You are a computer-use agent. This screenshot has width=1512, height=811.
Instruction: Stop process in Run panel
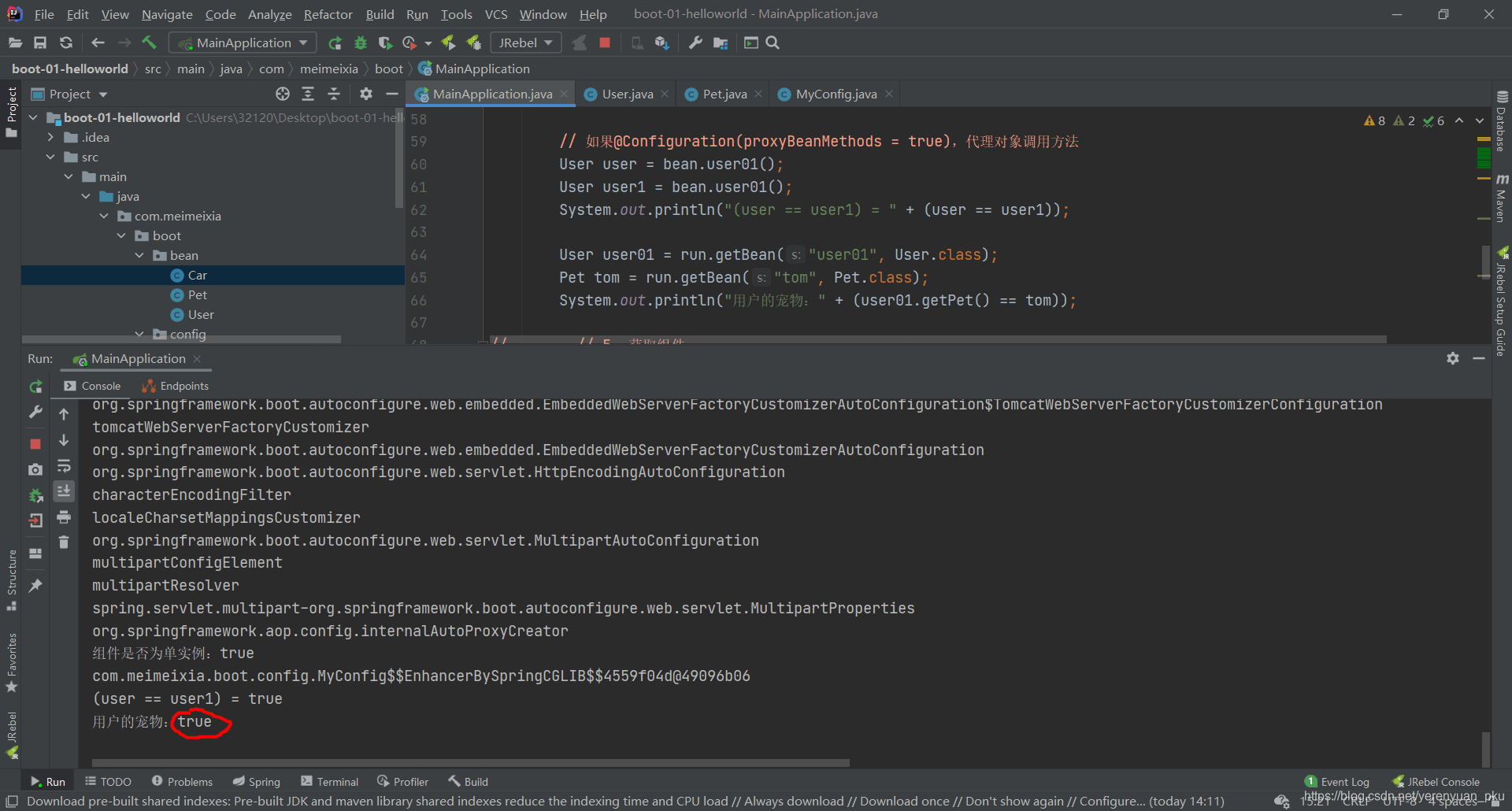[35, 444]
